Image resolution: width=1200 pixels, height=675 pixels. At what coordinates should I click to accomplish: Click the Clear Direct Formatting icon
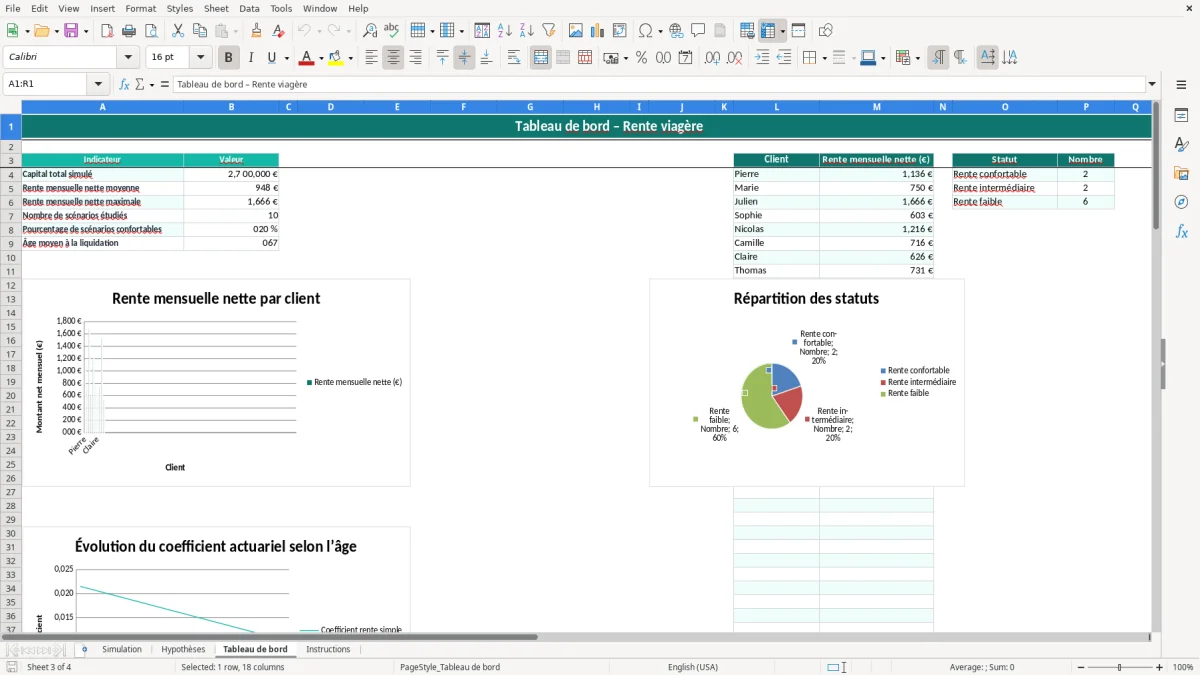[x=278, y=31]
